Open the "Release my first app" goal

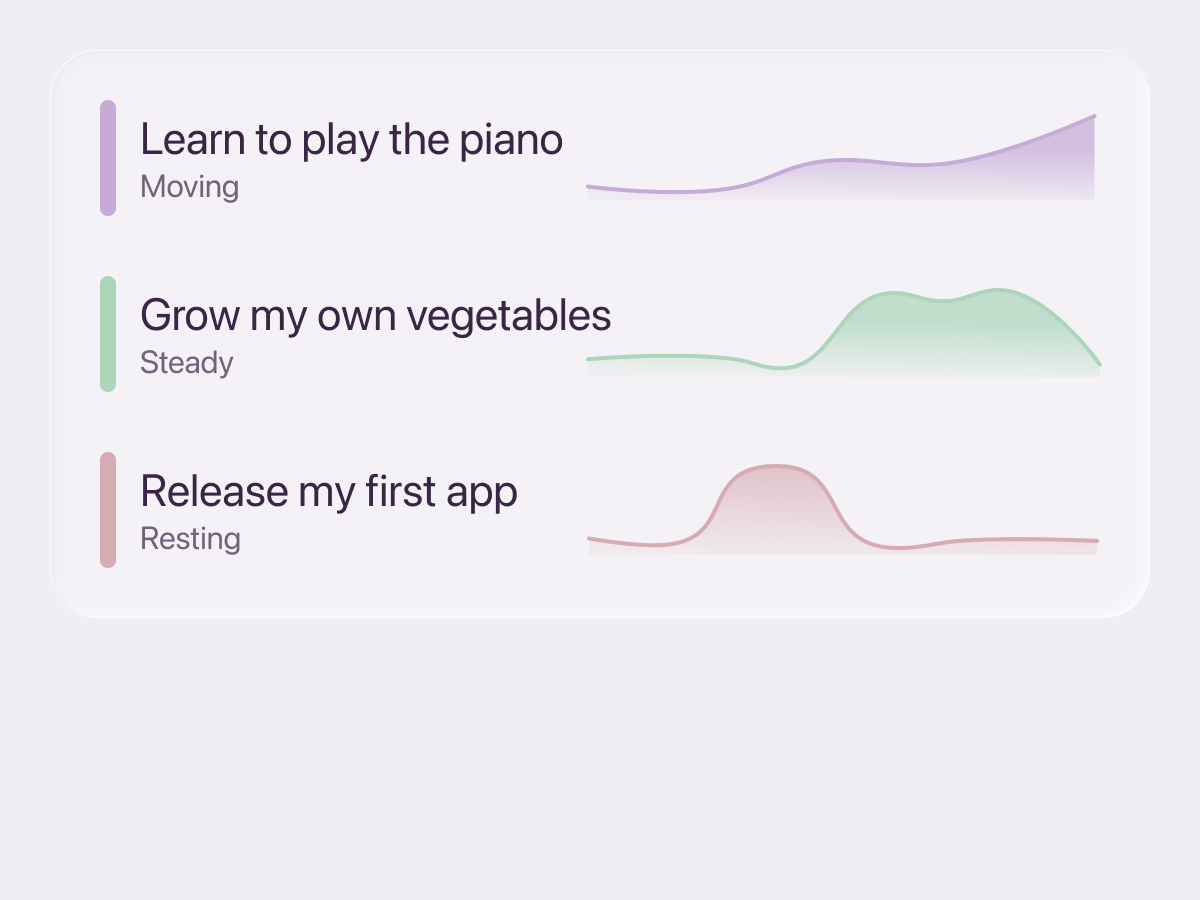[x=329, y=492]
